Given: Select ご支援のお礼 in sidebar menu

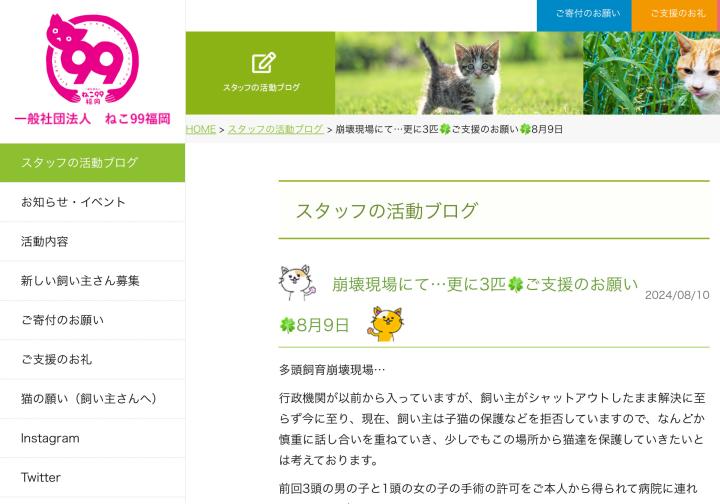Looking at the screenshot, I should (92, 359).
